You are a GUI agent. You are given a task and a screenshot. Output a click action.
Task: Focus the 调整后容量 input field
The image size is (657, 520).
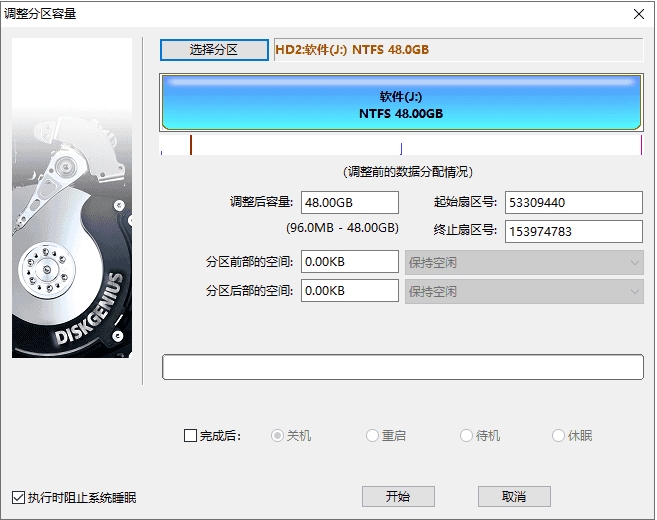click(350, 203)
